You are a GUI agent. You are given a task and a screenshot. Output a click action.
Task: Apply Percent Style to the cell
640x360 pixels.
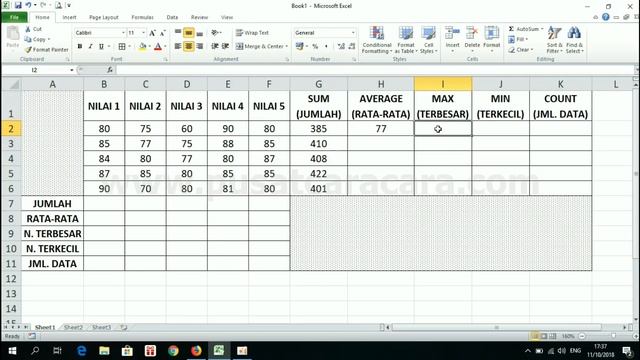pos(315,47)
